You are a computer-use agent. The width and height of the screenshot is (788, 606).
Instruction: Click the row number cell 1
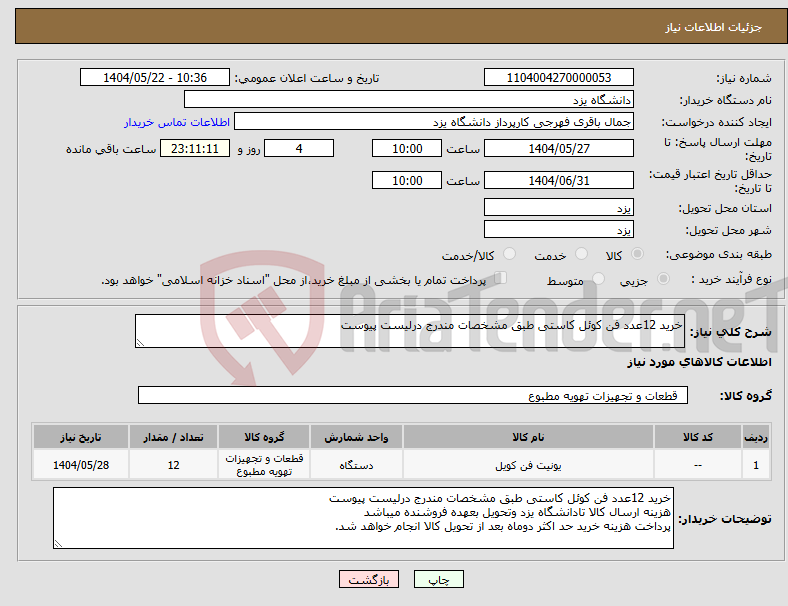click(756, 465)
